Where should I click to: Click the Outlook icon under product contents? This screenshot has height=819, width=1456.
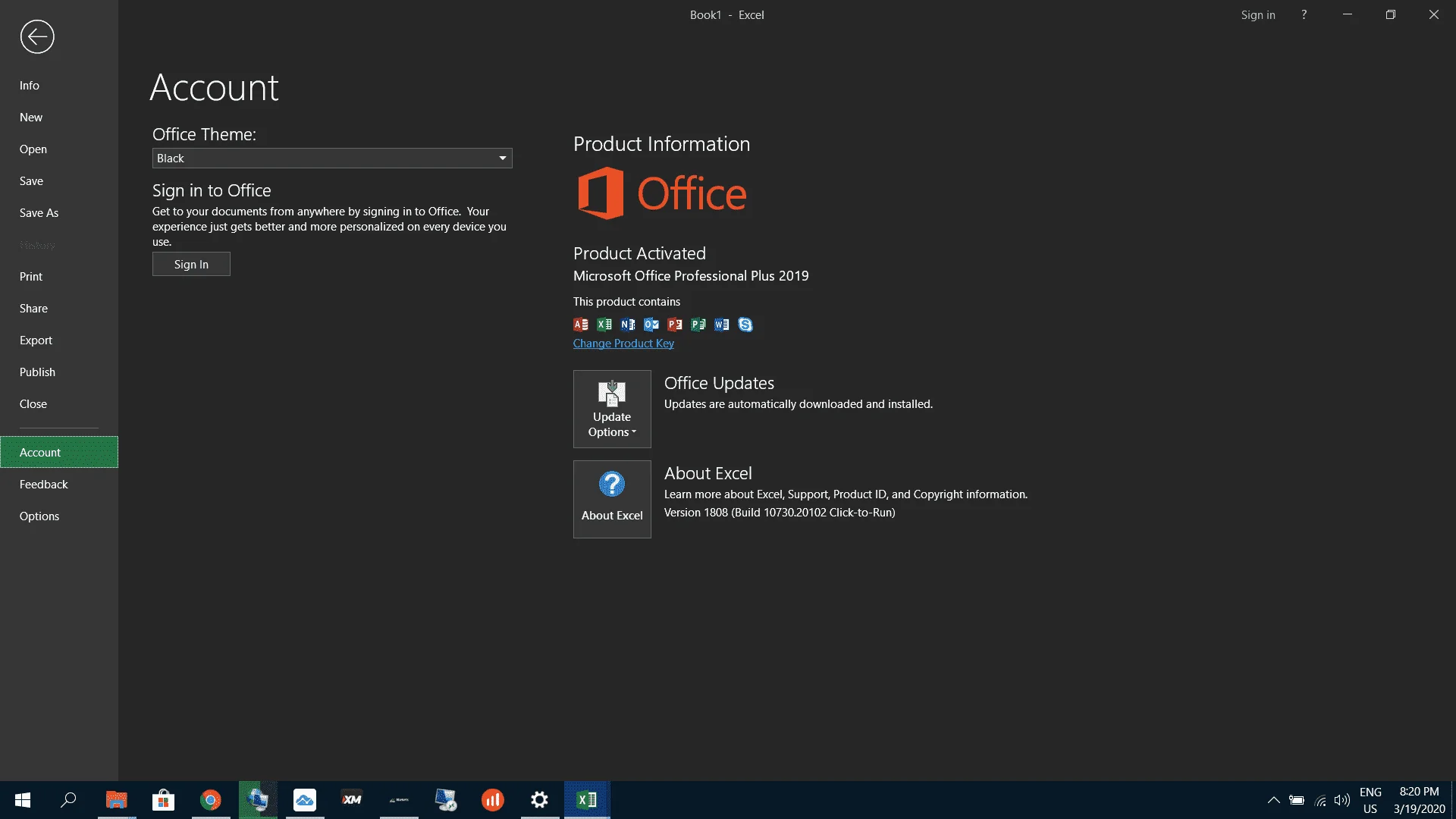coord(651,325)
